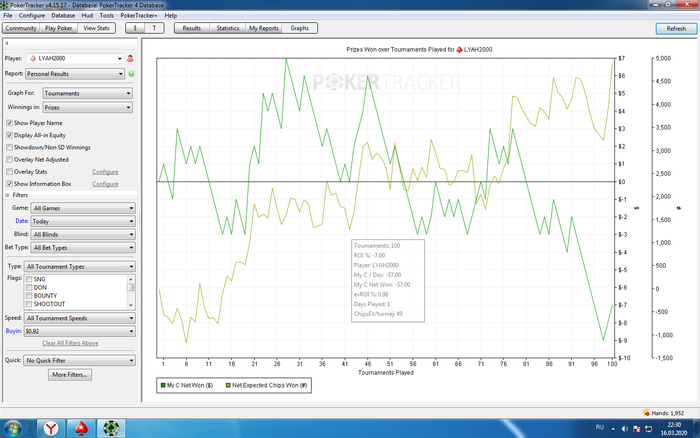Switch to the PokerTracker taskbar icon
The height and width of the screenshot is (438, 700).
111,429
